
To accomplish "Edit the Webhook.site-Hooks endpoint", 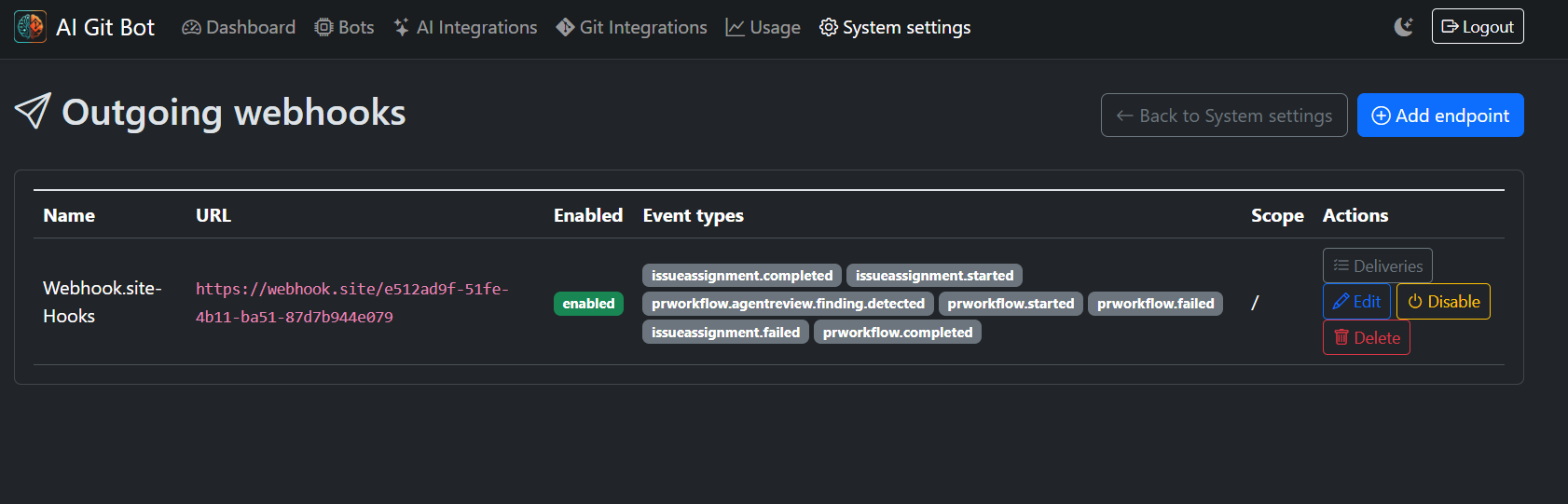I will click(x=1356, y=302).
